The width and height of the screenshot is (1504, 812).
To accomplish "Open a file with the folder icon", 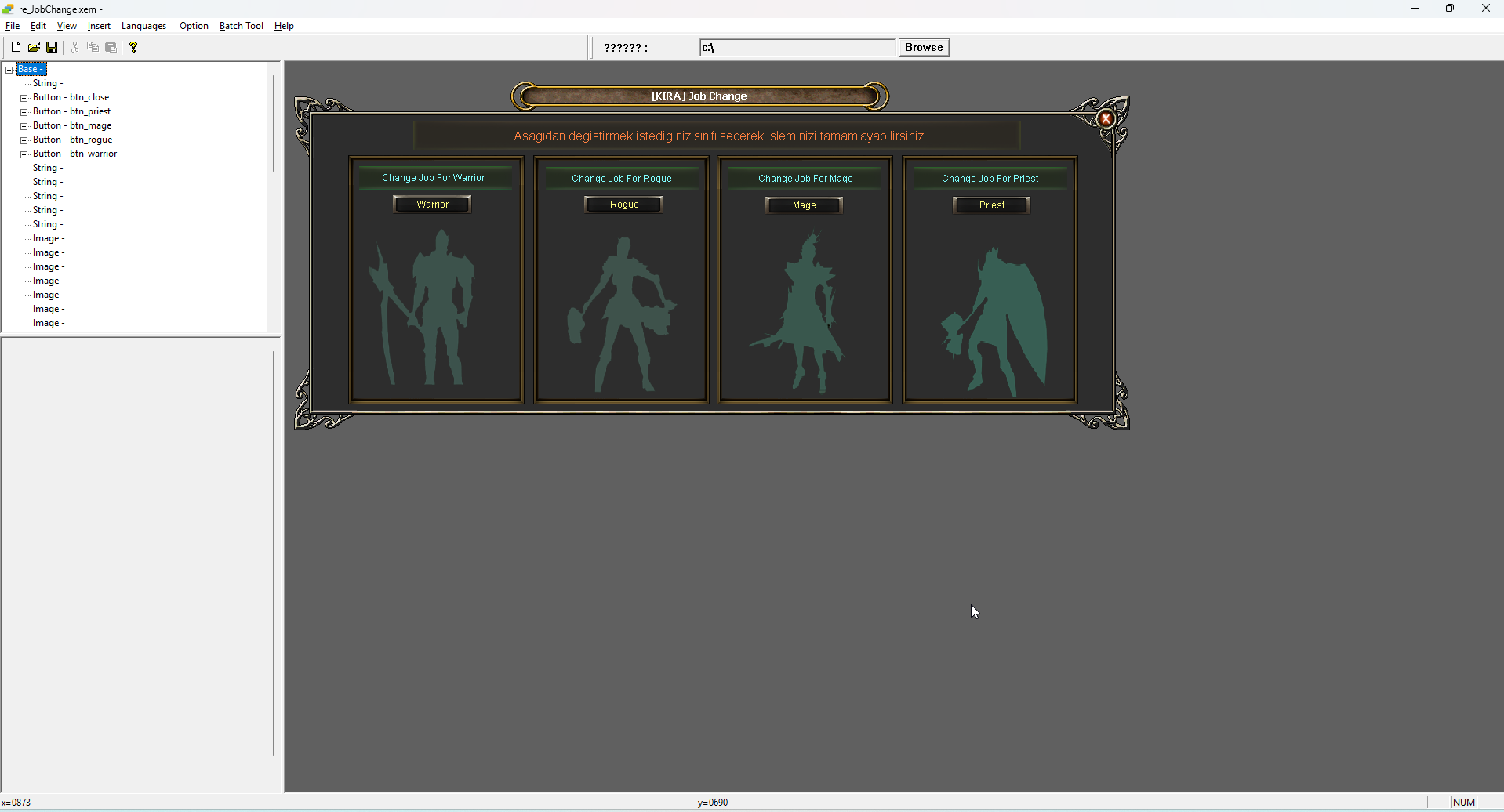I will click(34, 47).
